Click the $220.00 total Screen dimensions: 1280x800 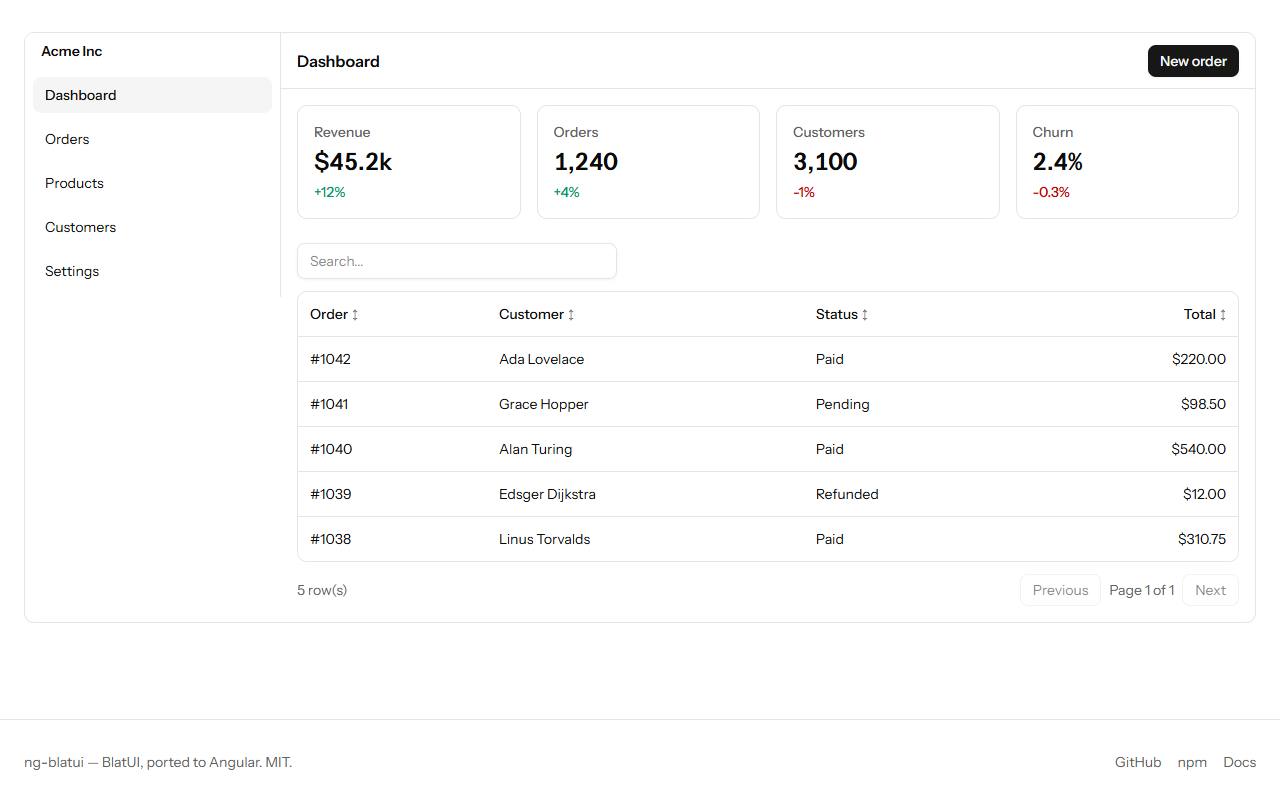[1199, 359]
